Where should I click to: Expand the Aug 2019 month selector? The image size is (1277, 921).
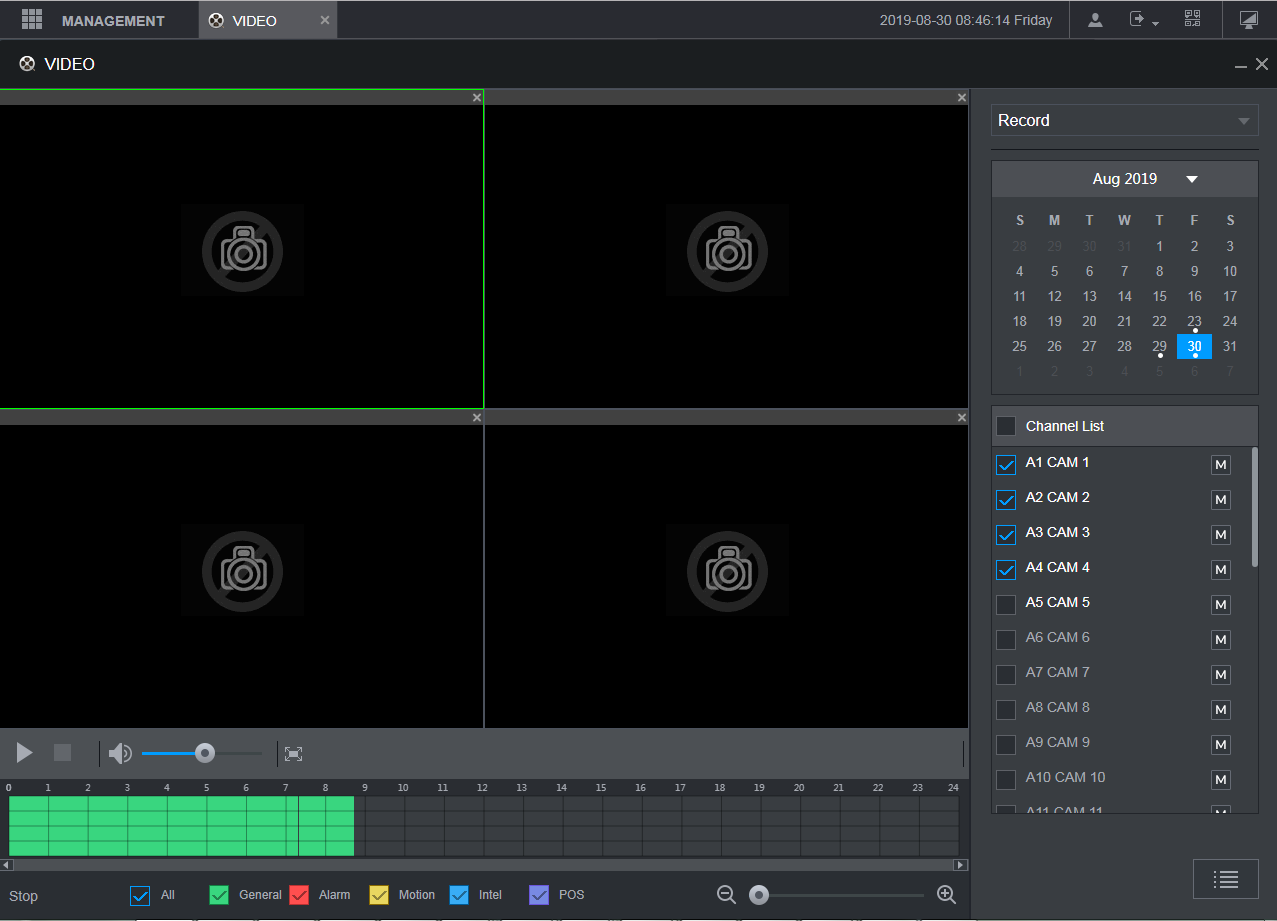click(x=1191, y=180)
